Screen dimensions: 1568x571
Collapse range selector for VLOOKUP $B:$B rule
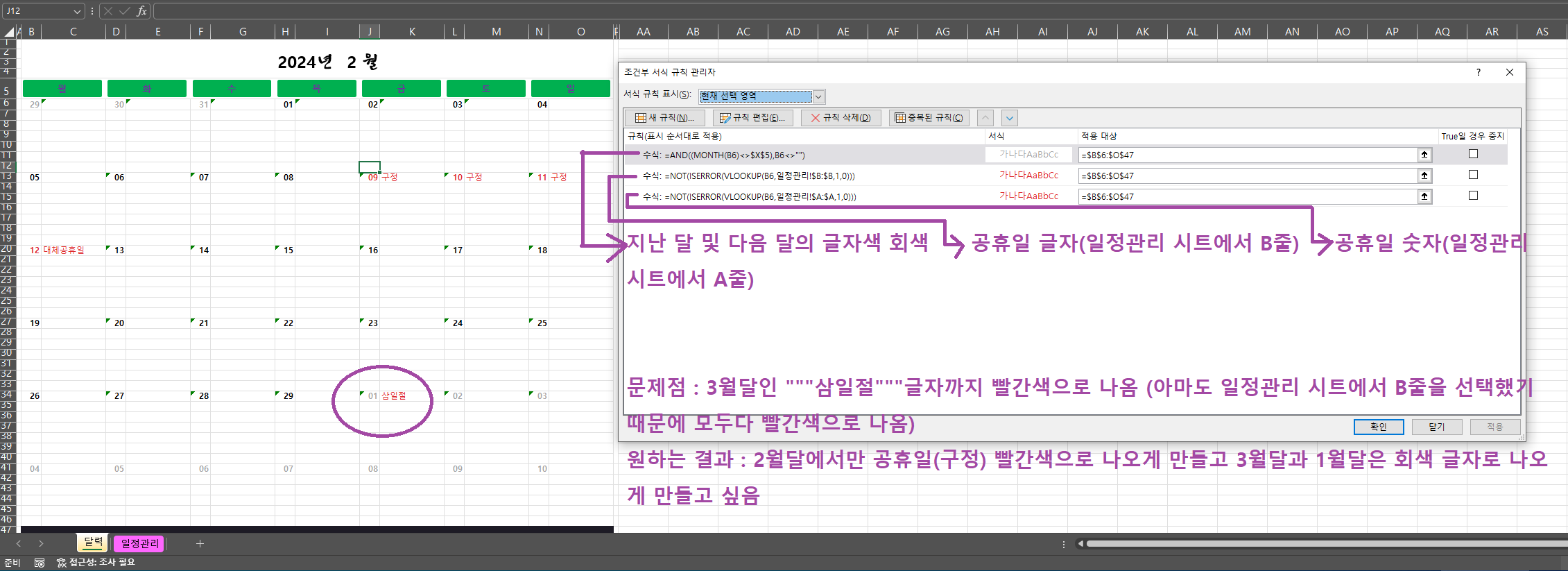(1424, 176)
